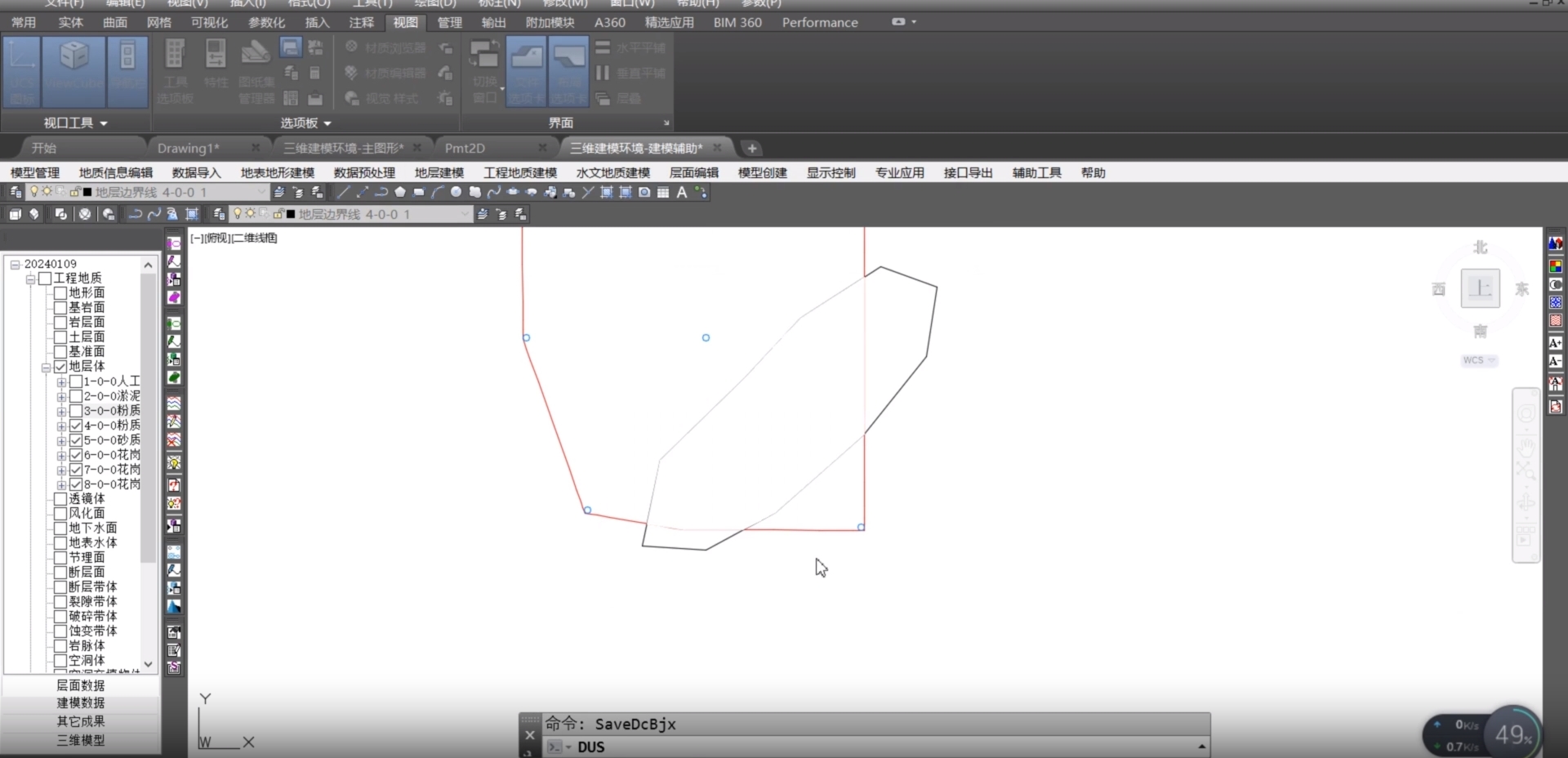Select the Multiline Text tool
Viewport: 1568px width, 758px height.
(682, 193)
